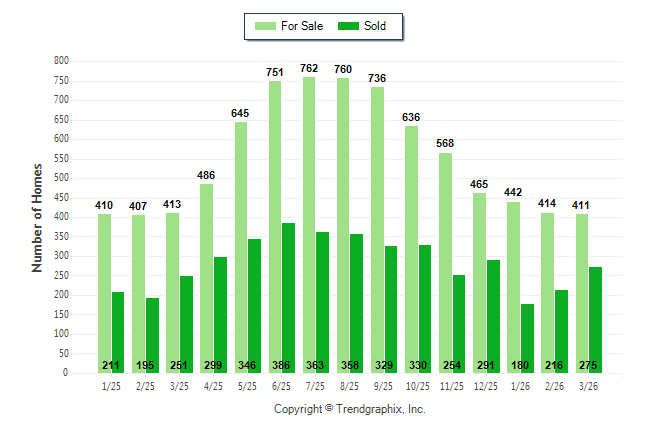Click the 386 Sold bar for 6/25

pyautogui.click(x=288, y=298)
